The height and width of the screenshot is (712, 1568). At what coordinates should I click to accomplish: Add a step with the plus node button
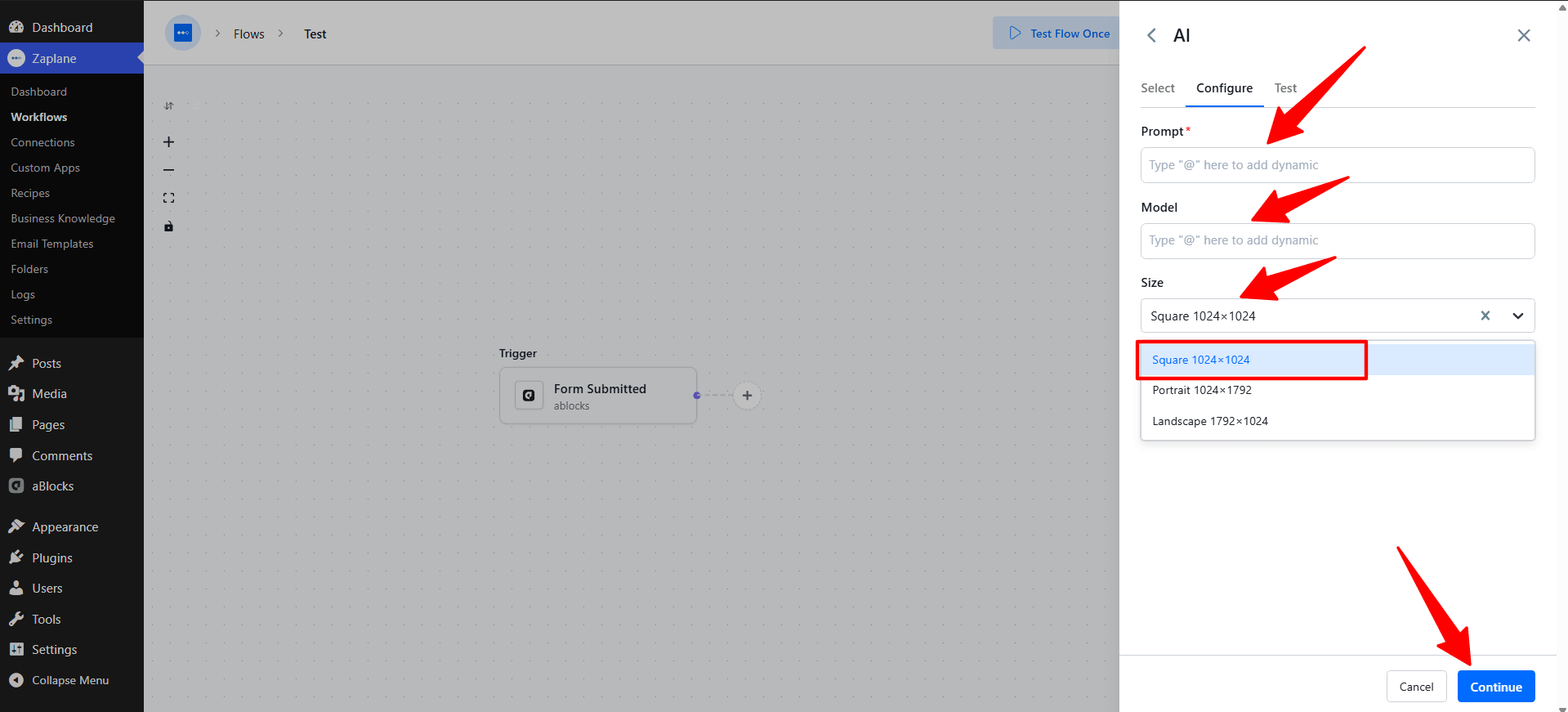747,396
